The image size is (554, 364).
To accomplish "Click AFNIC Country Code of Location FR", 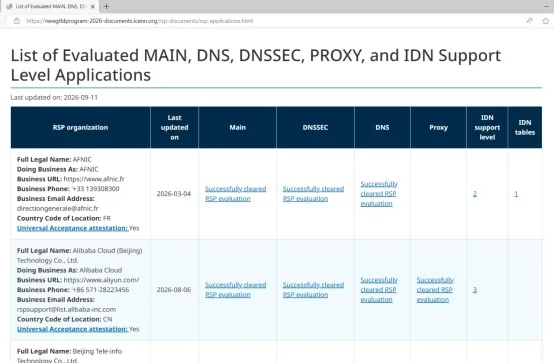I will (x=64, y=218).
